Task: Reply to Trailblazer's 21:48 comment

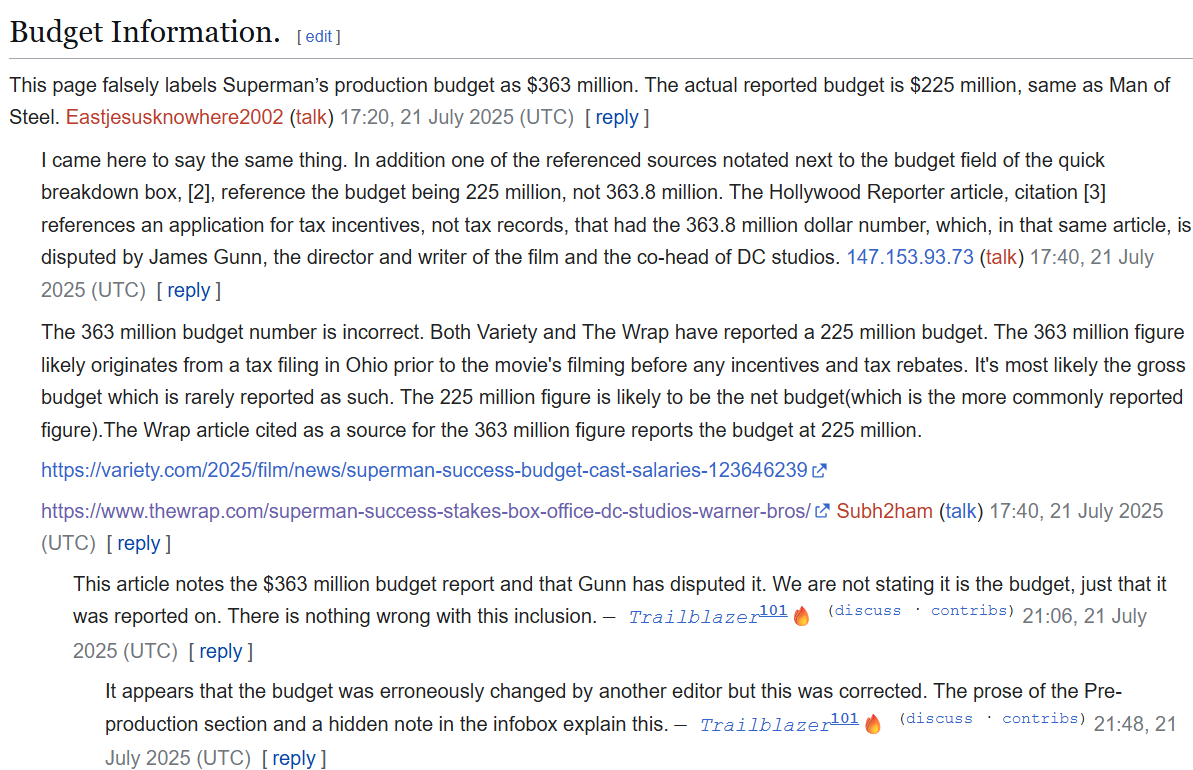Action: (x=294, y=759)
